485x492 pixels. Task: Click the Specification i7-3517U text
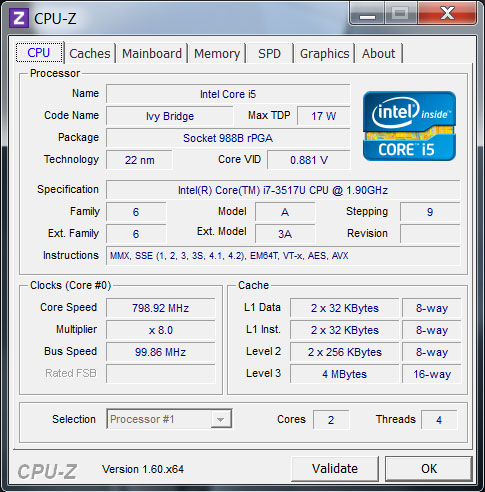[x=284, y=190]
